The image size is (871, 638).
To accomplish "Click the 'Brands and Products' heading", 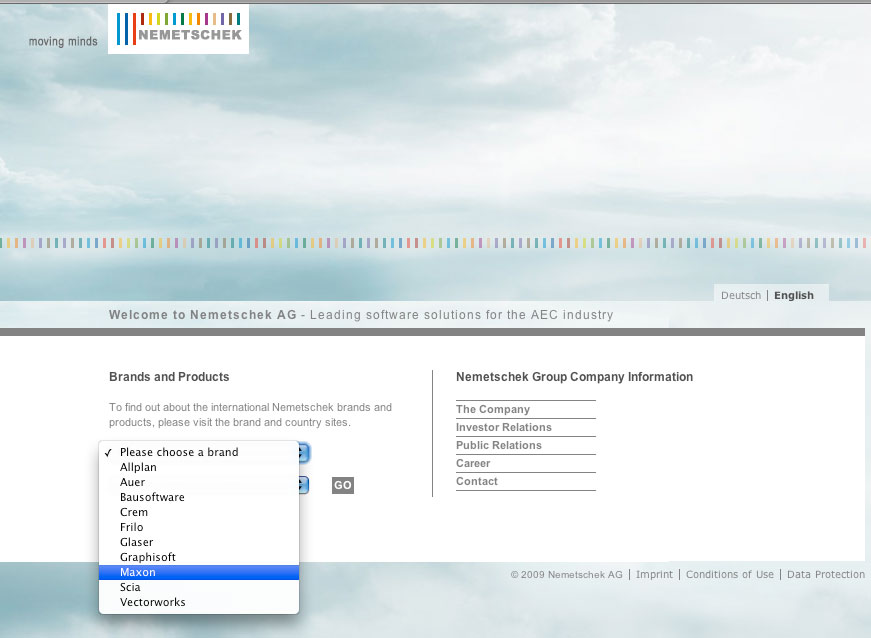I will pos(169,376).
